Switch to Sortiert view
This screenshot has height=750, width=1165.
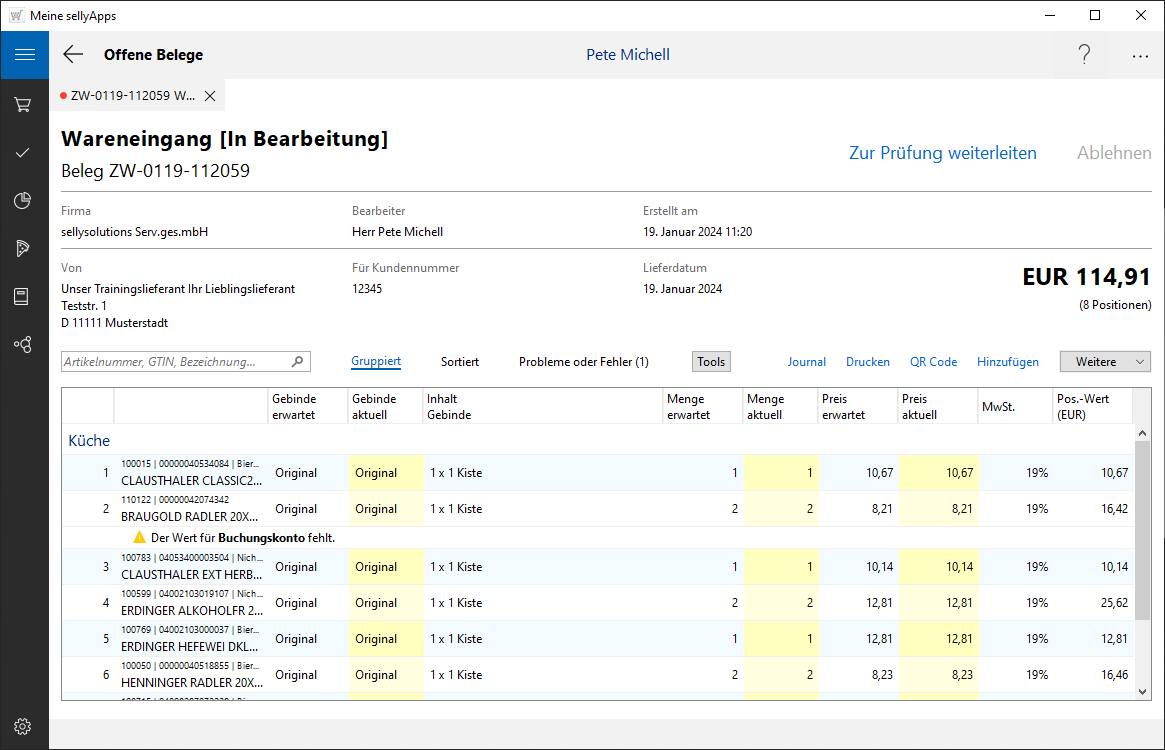[x=460, y=362]
